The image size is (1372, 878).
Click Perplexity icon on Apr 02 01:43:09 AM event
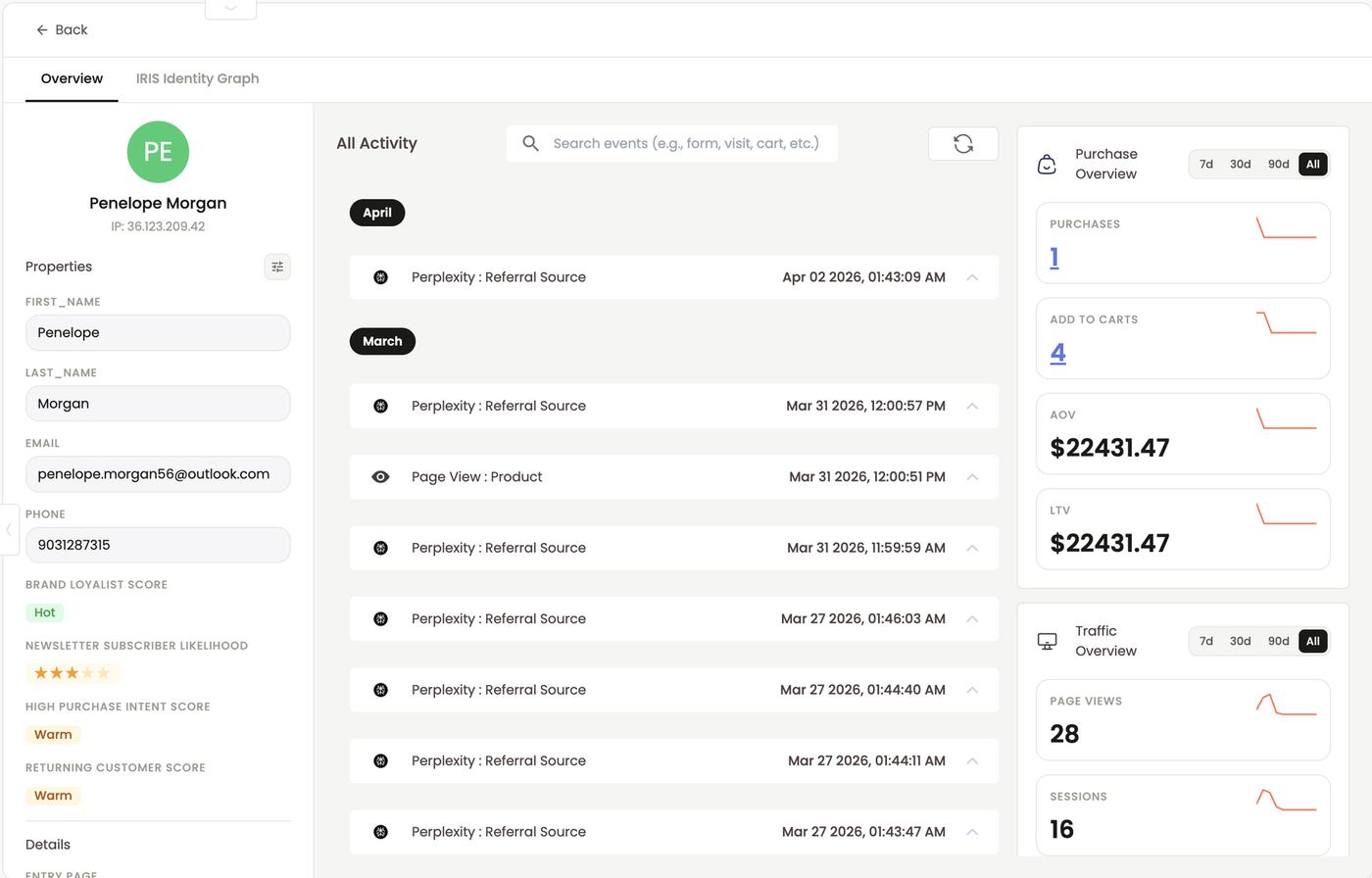pyautogui.click(x=381, y=277)
